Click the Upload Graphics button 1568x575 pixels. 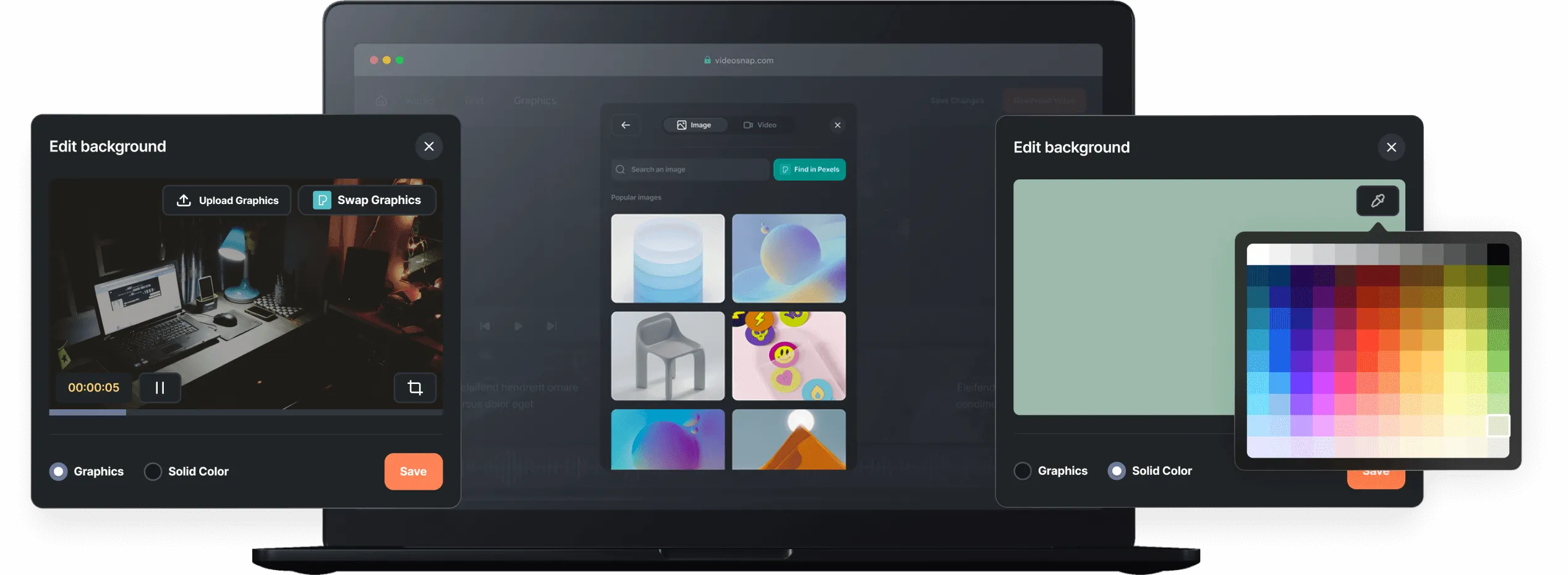227,200
